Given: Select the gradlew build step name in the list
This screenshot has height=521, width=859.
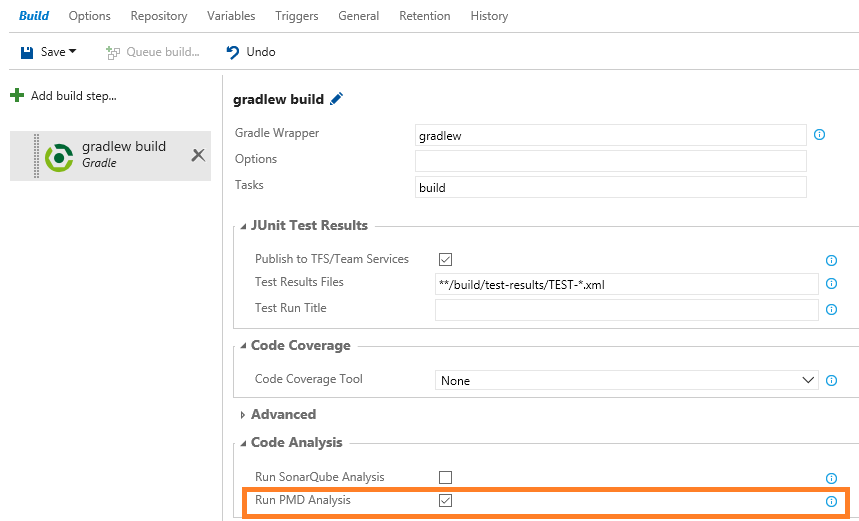Looking at the screenshot, I should (124, 146).
